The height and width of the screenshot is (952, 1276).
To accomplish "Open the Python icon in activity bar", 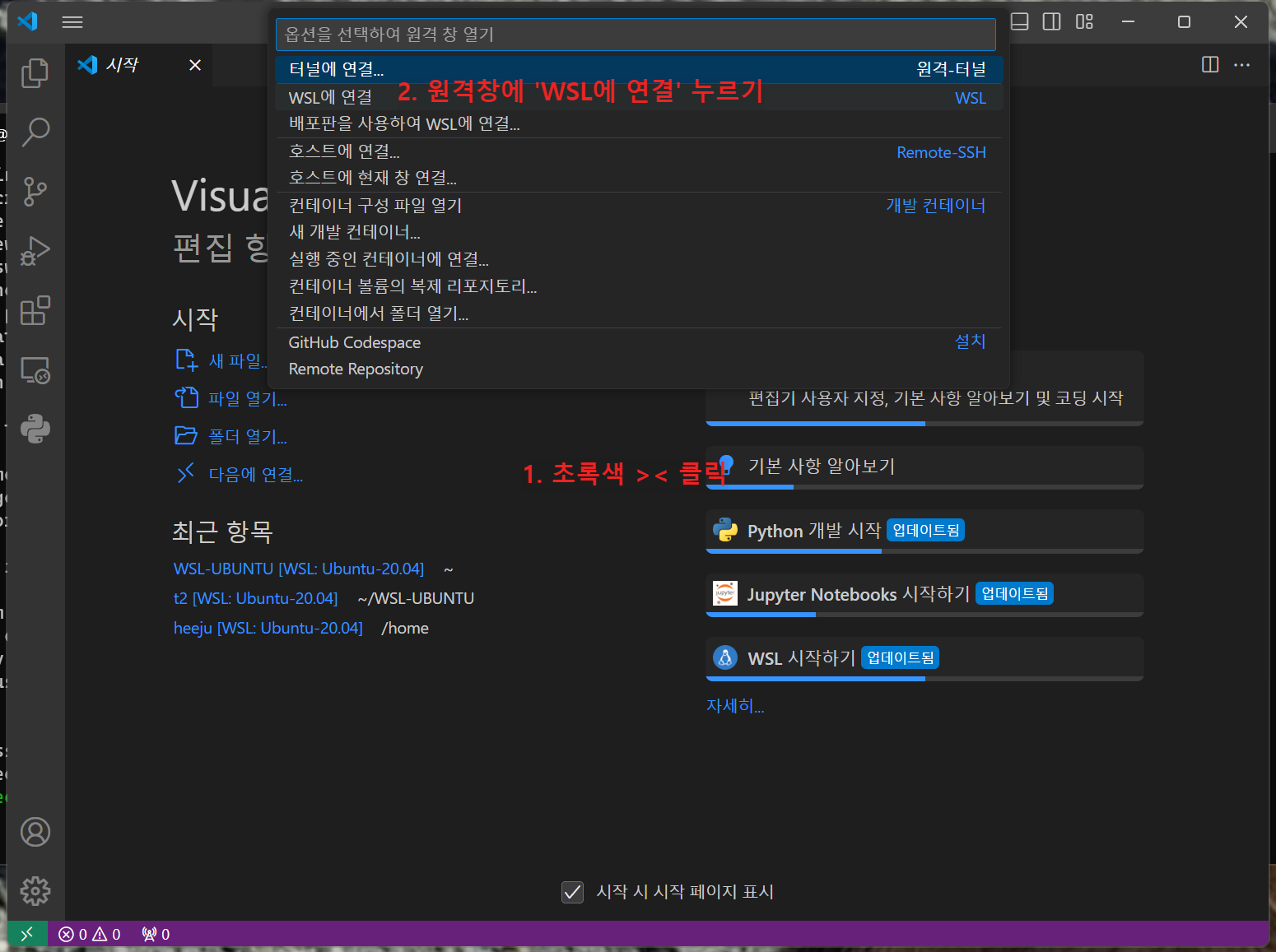I will [x=35, y=429].
